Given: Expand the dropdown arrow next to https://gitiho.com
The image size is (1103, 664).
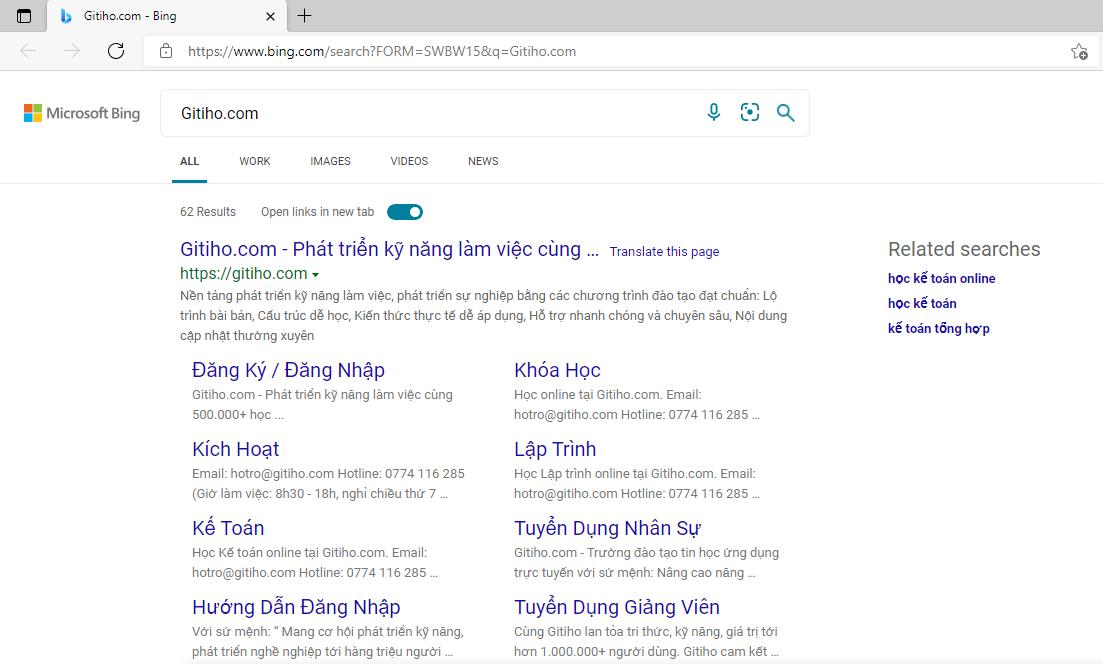Looking at the screenshot, I should coord(317,274).
